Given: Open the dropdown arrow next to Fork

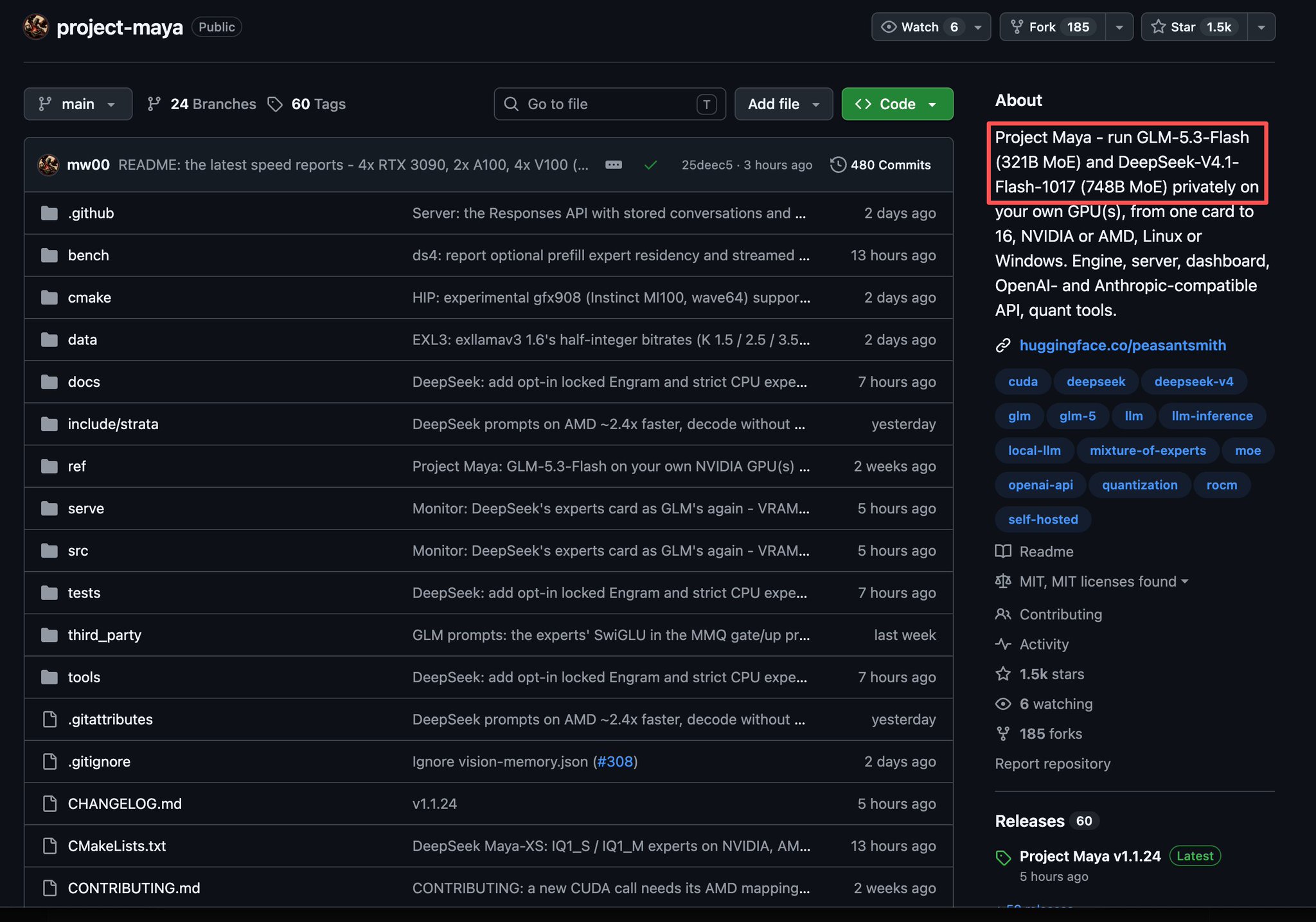Looking at the screenshot, I should pos(1119,27).
